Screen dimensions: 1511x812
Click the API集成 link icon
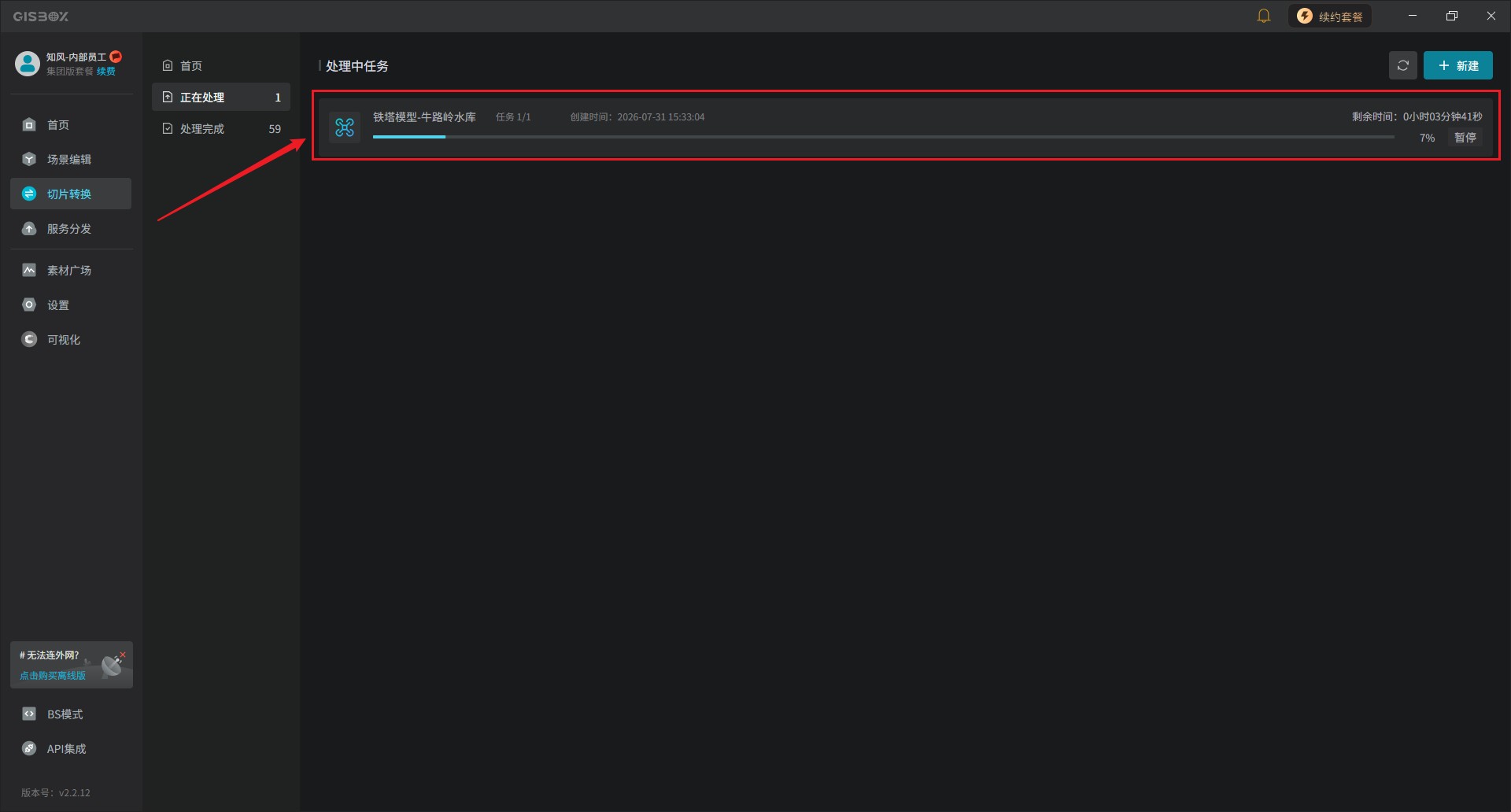(x=29, y=748)
